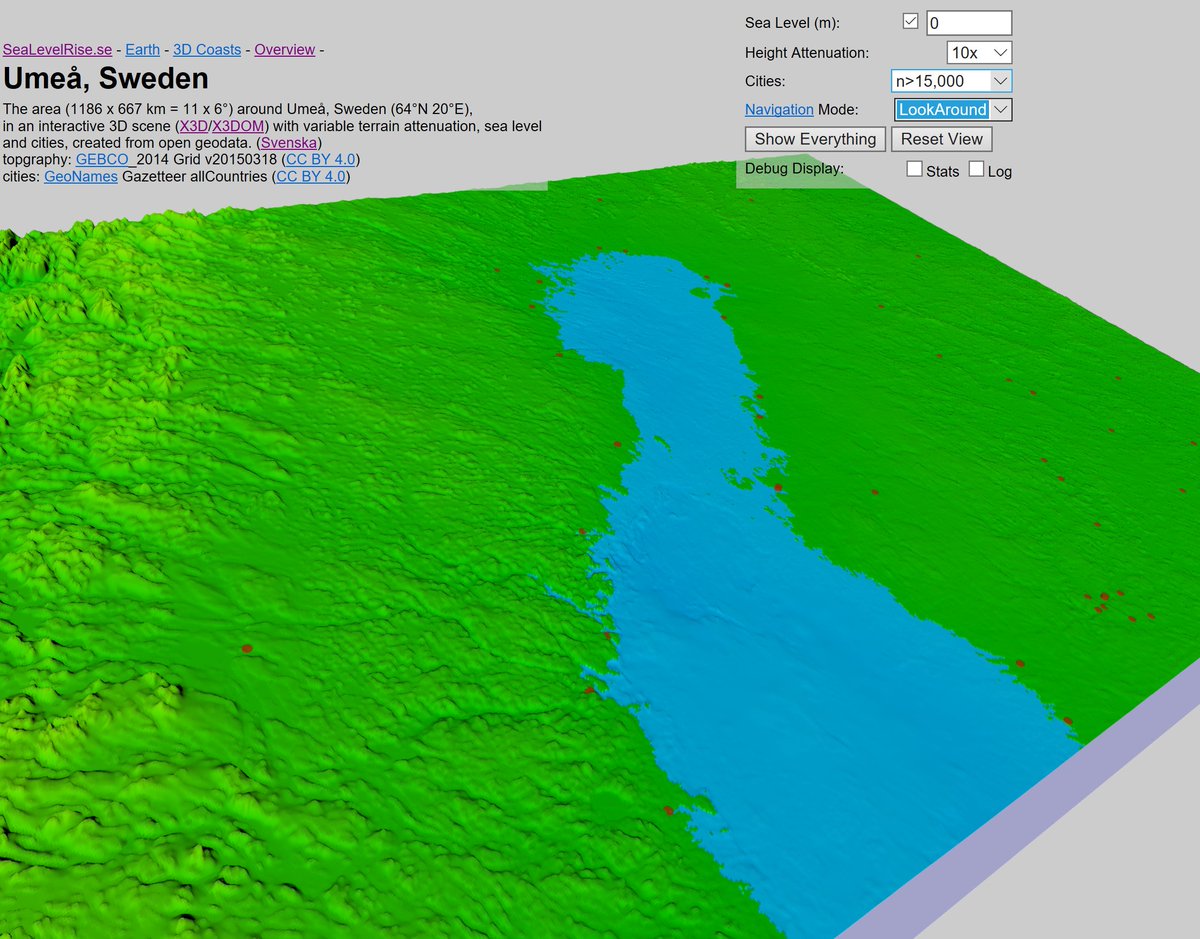1200x939 pixels.
Task: Click the Height Attenuation label
Action: (807, 53)
